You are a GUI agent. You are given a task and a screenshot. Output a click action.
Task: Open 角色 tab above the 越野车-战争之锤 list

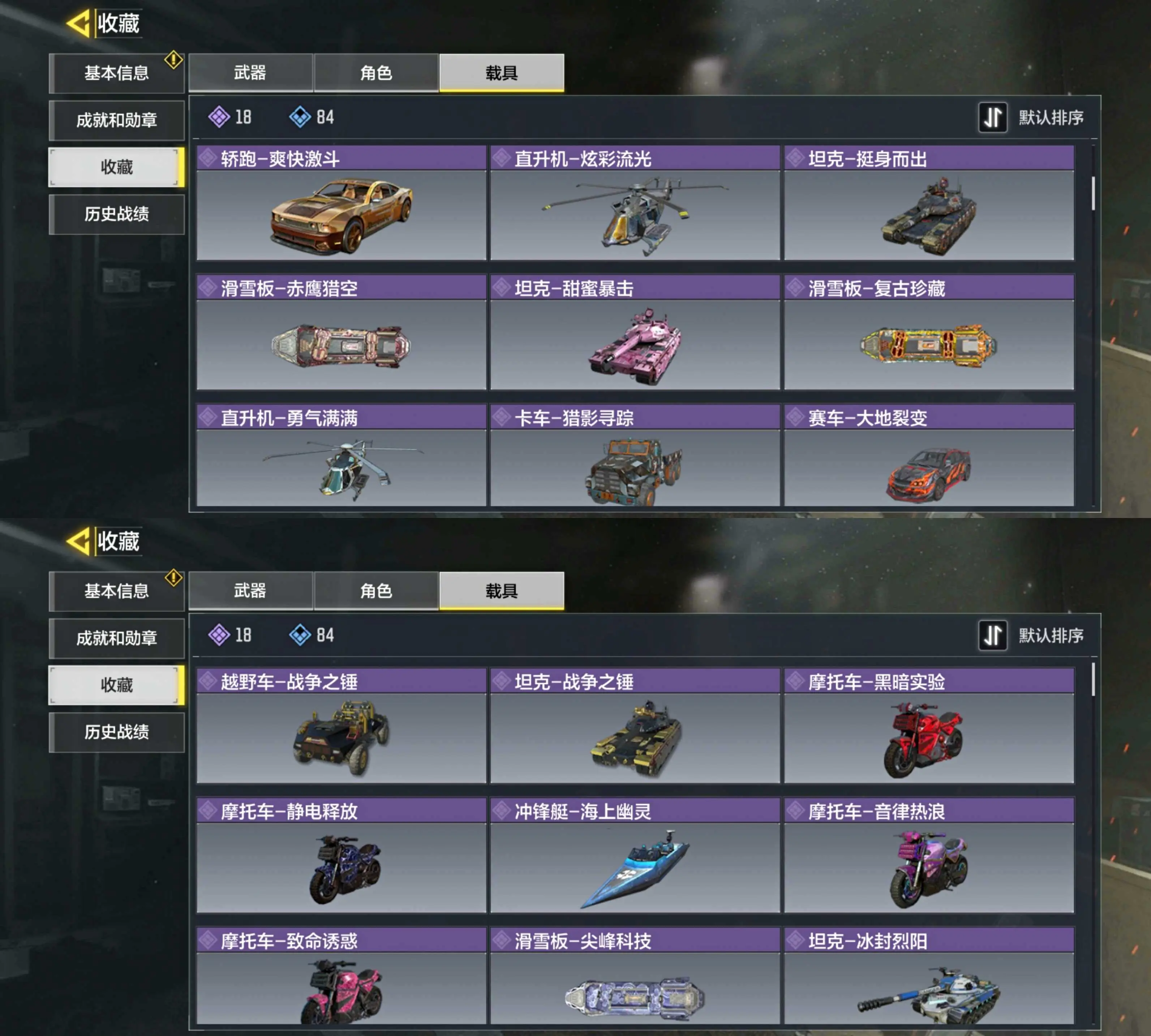pos(376,591)
